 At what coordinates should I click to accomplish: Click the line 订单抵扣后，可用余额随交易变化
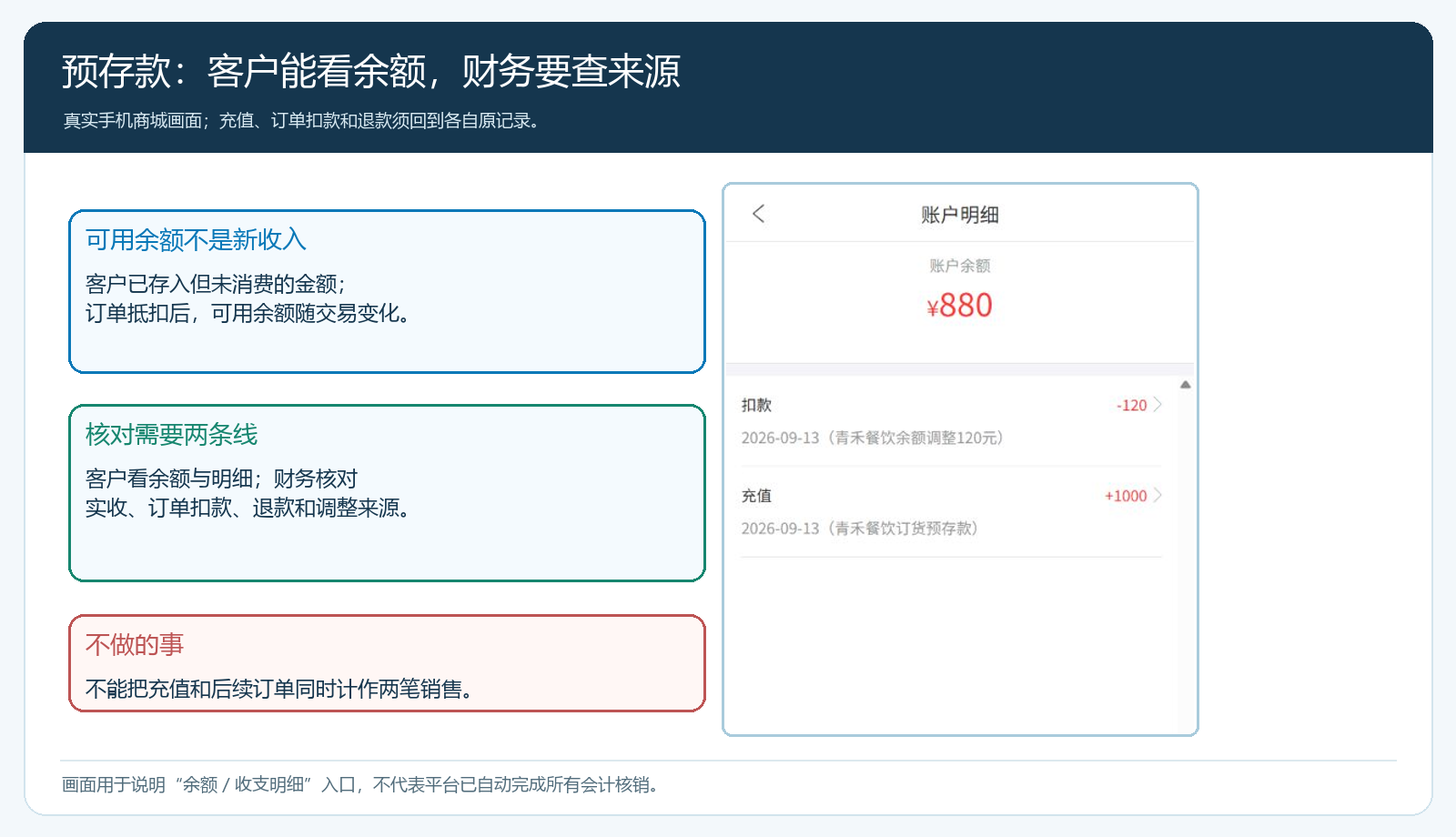click(x=250, y=313)
